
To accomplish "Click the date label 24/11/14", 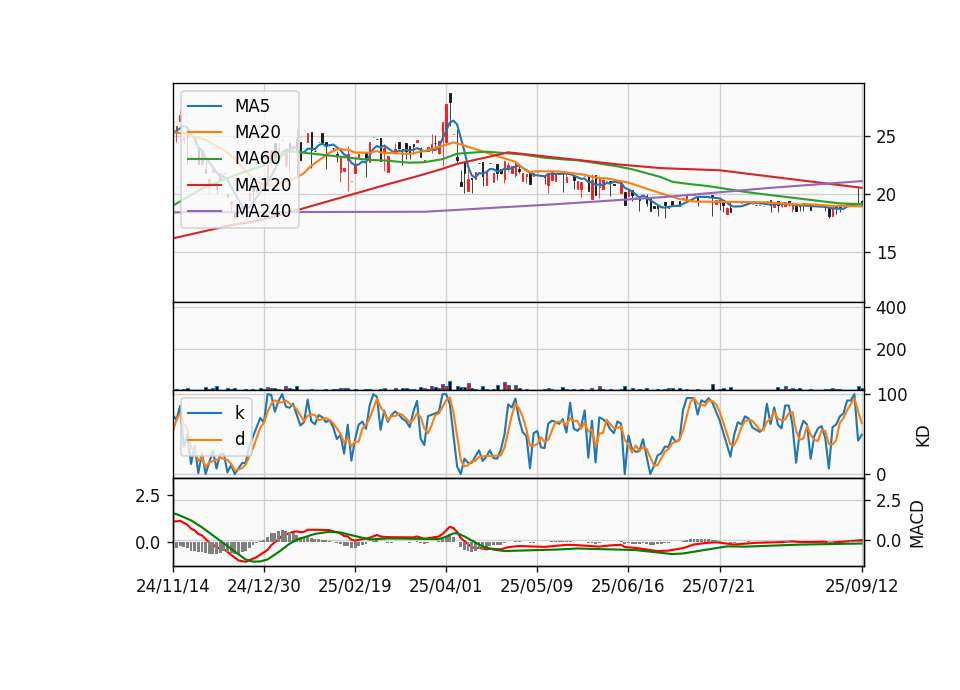I will (173, 586).
